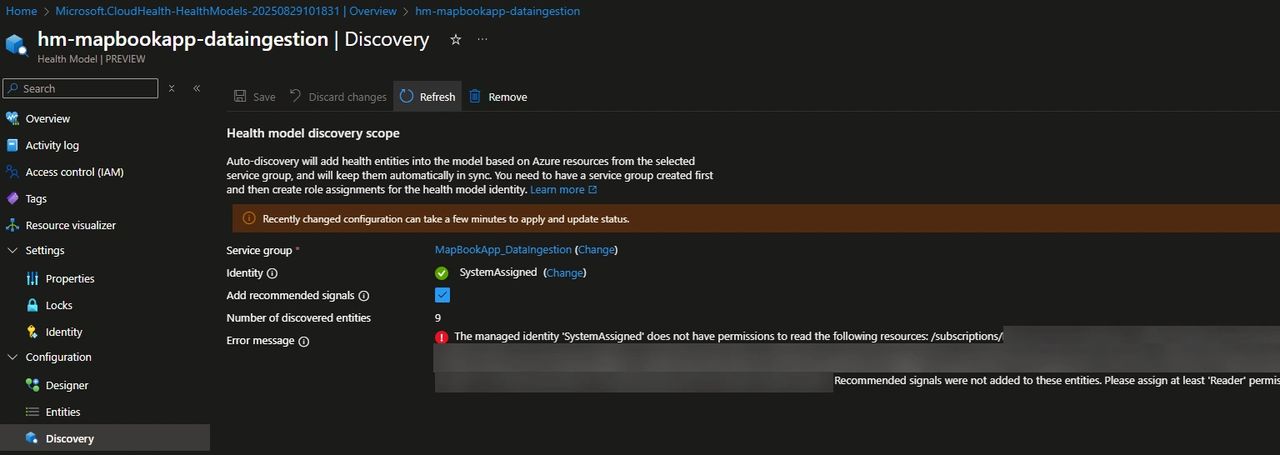Uncheck Add recommended signals checkbox
The width and height of the screenshot is (1280, 455).
(442, 295)
